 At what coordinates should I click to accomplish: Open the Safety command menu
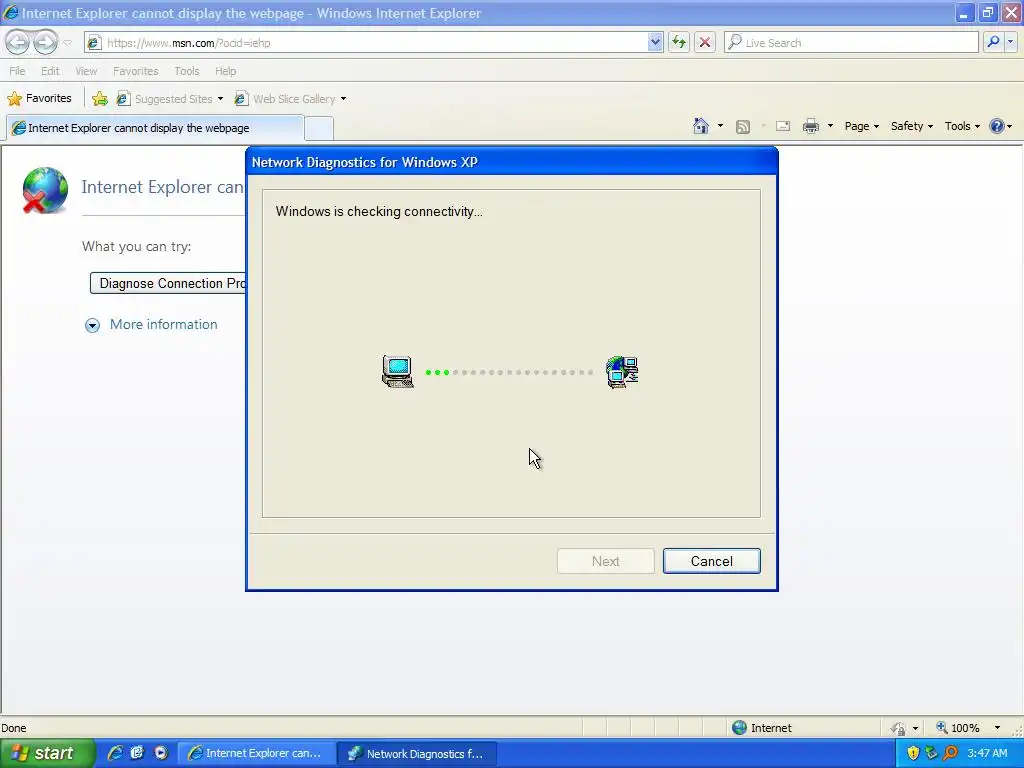click(x=912, y=126)
